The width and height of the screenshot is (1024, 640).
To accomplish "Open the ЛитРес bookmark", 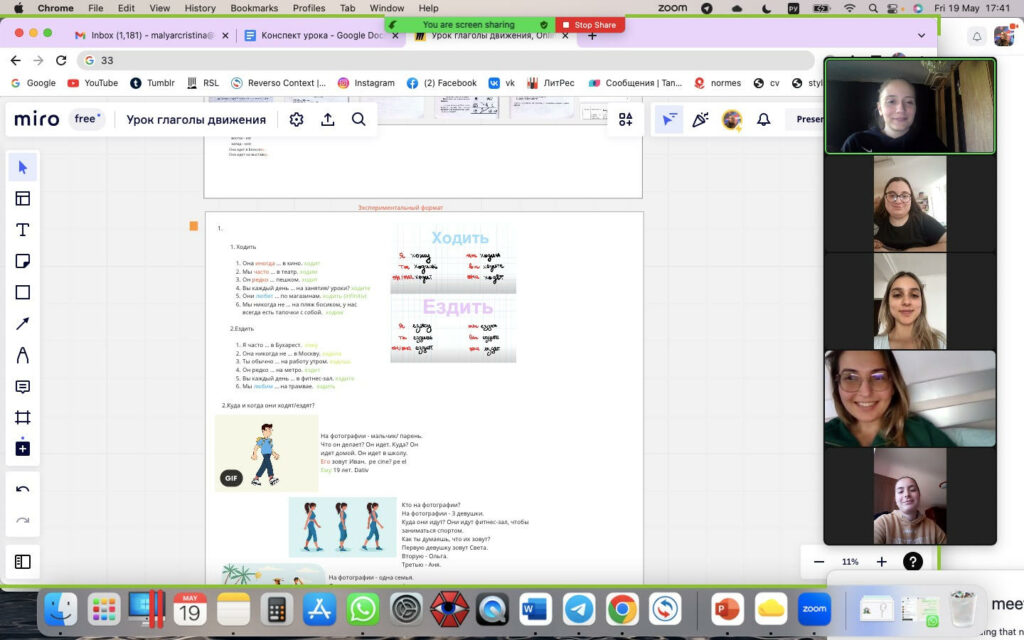I will [x=551, y=83].
